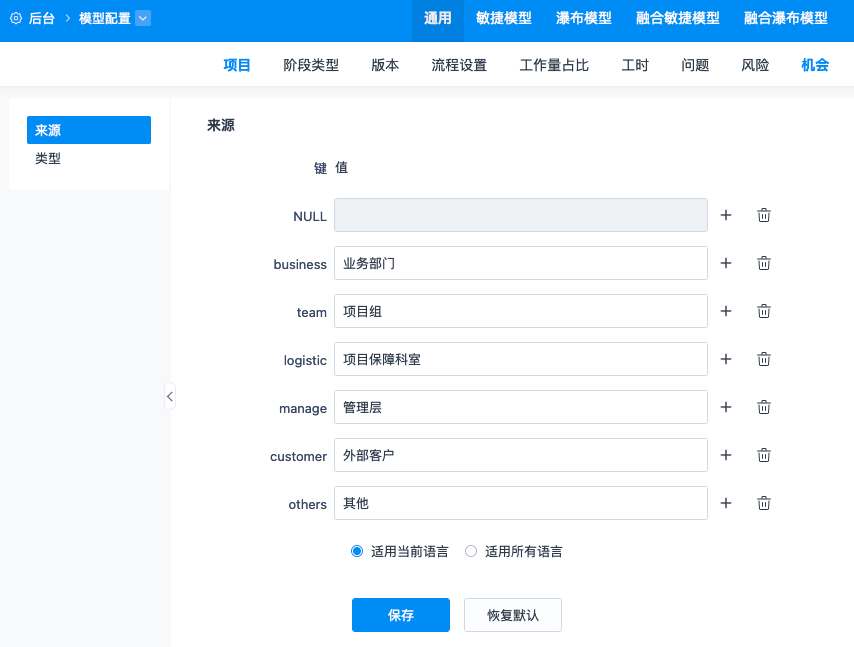Click the 业务部门 value input field

pyautogui.click(x=520, y=263)
